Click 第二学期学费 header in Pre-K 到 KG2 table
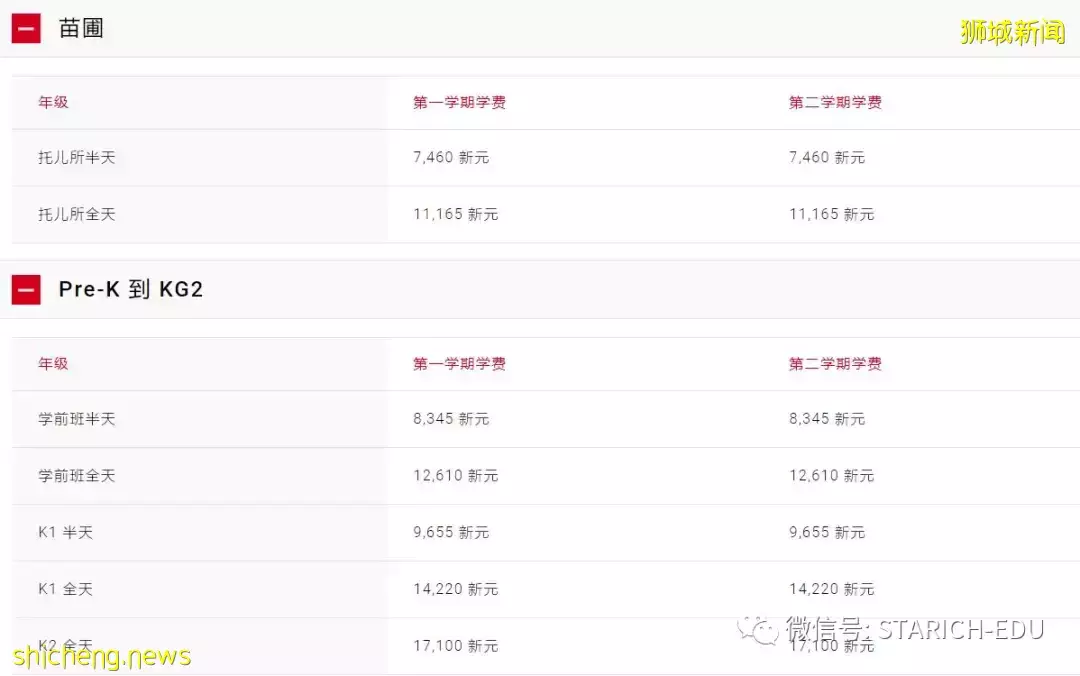1080x676 pixels. pyautogui.click(x=835, y=364)
